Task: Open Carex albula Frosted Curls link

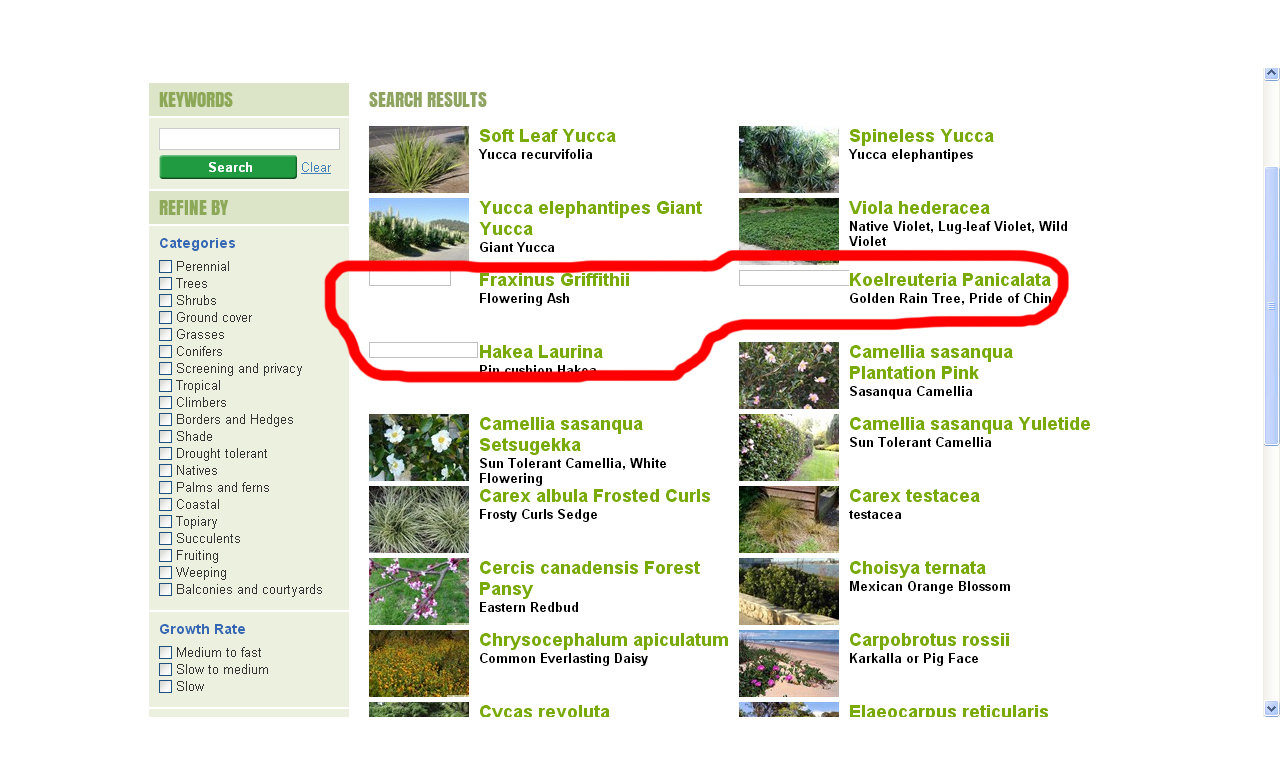Action: [x=595, y=496]
